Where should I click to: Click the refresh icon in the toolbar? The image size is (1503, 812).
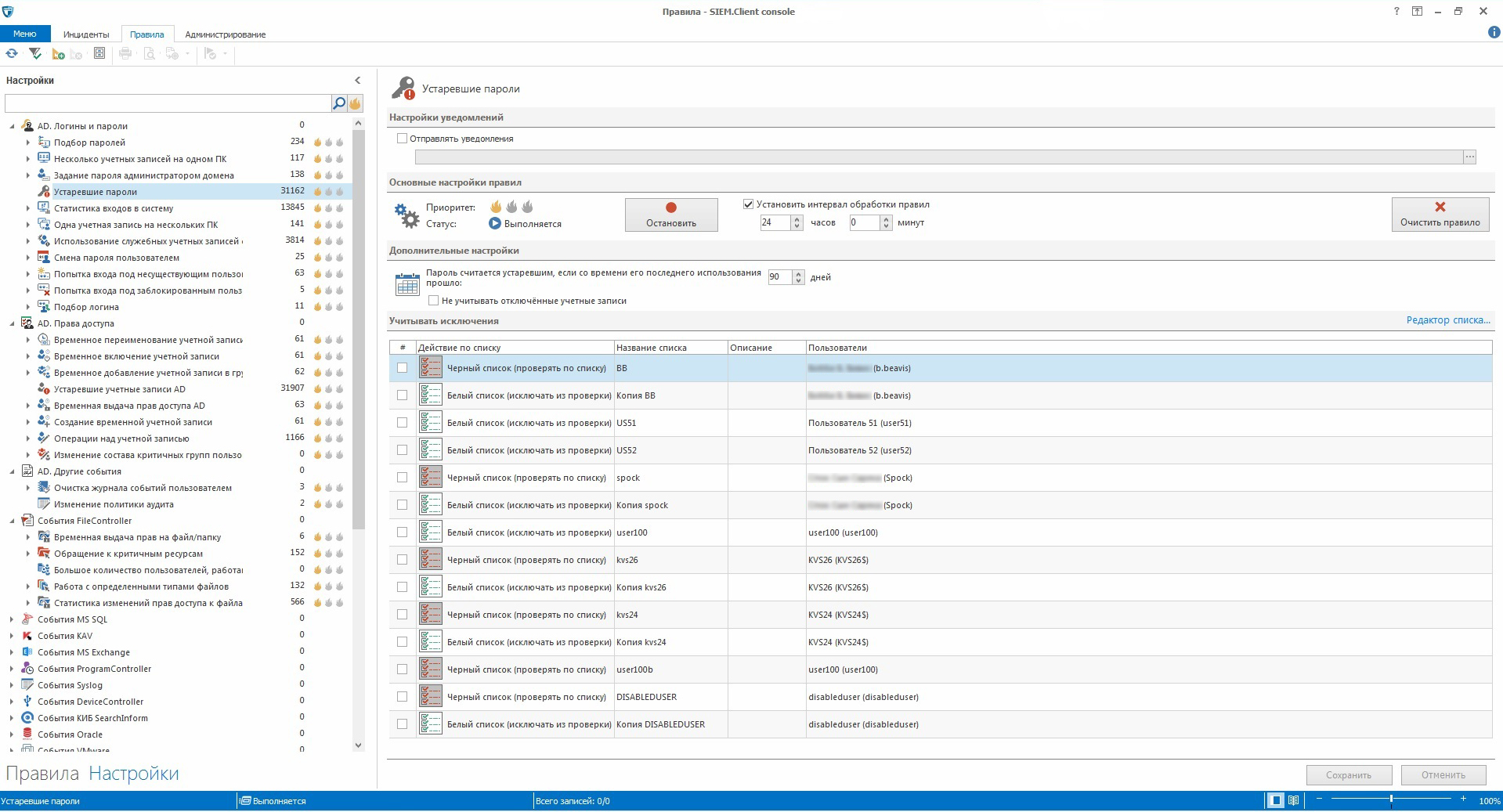point(12,54)
